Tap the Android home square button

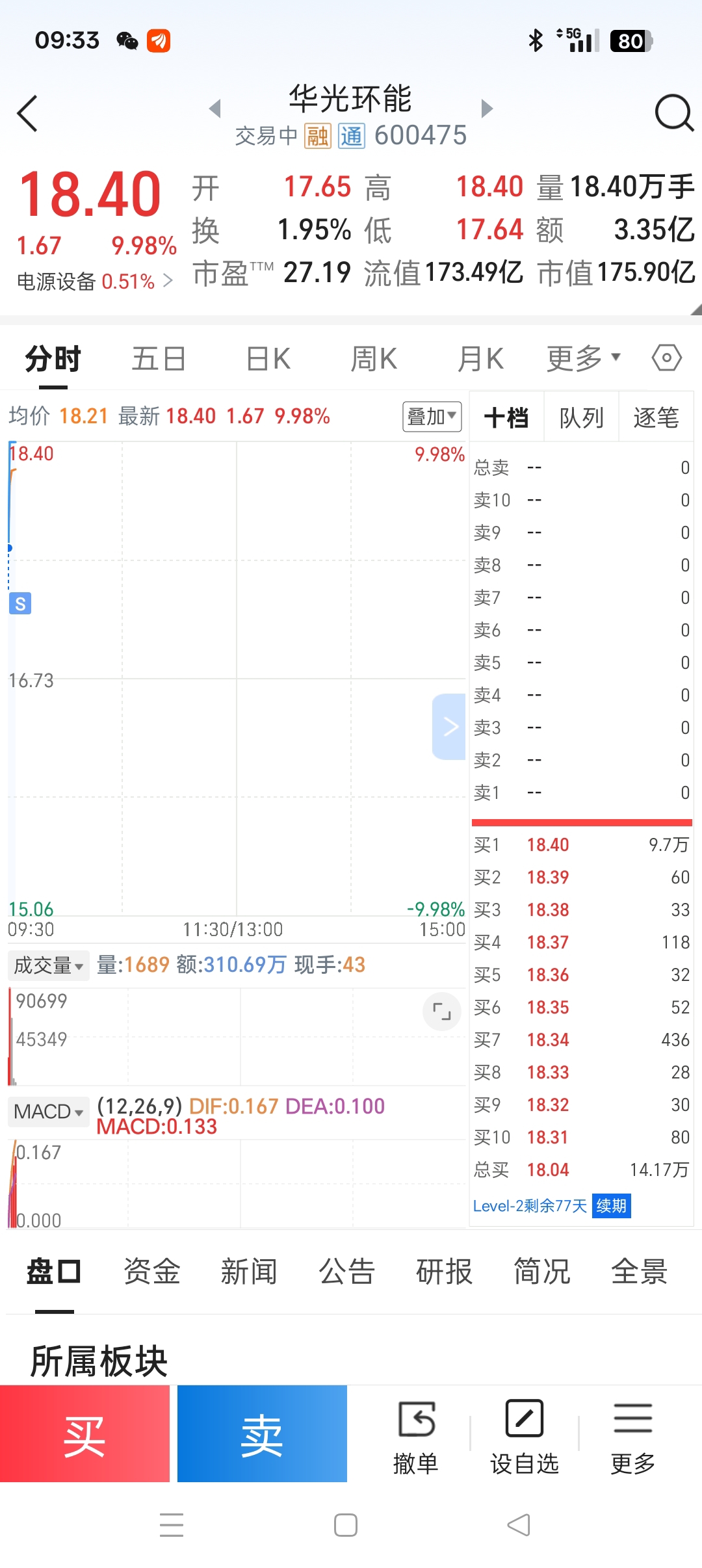[x=346, y=1525]
